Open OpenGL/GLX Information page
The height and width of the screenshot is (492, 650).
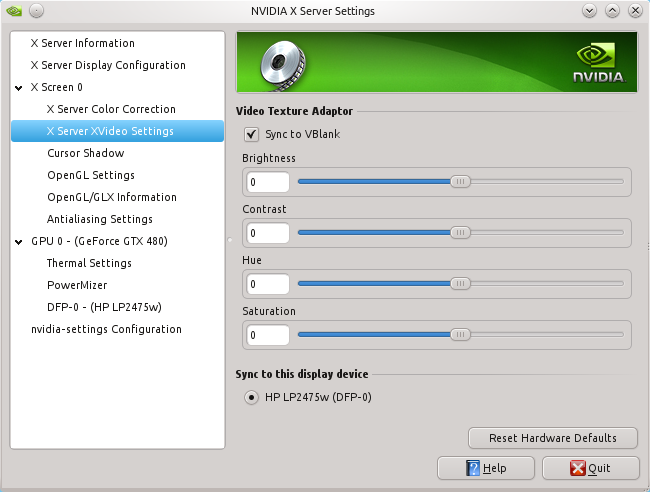click(112, 197)
